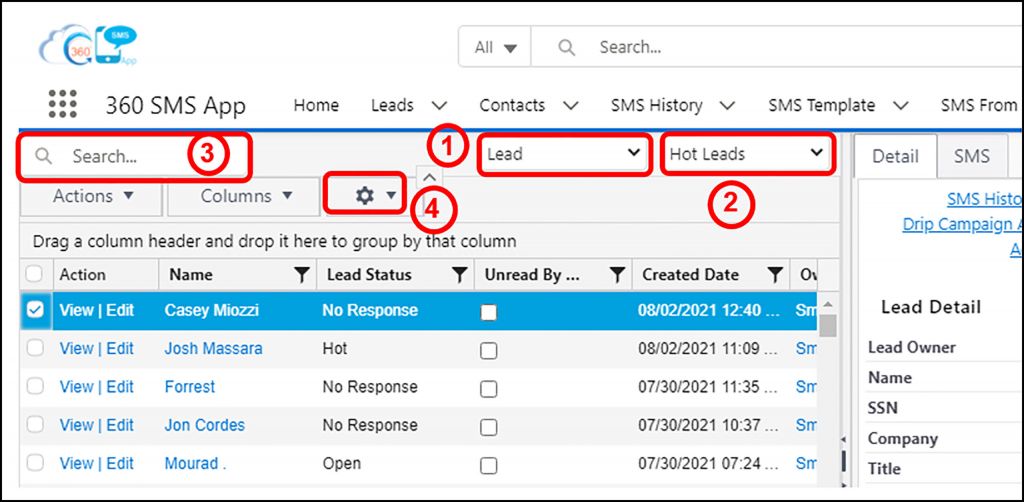Click the Created Date filter icon

click(x=774, y=275)
